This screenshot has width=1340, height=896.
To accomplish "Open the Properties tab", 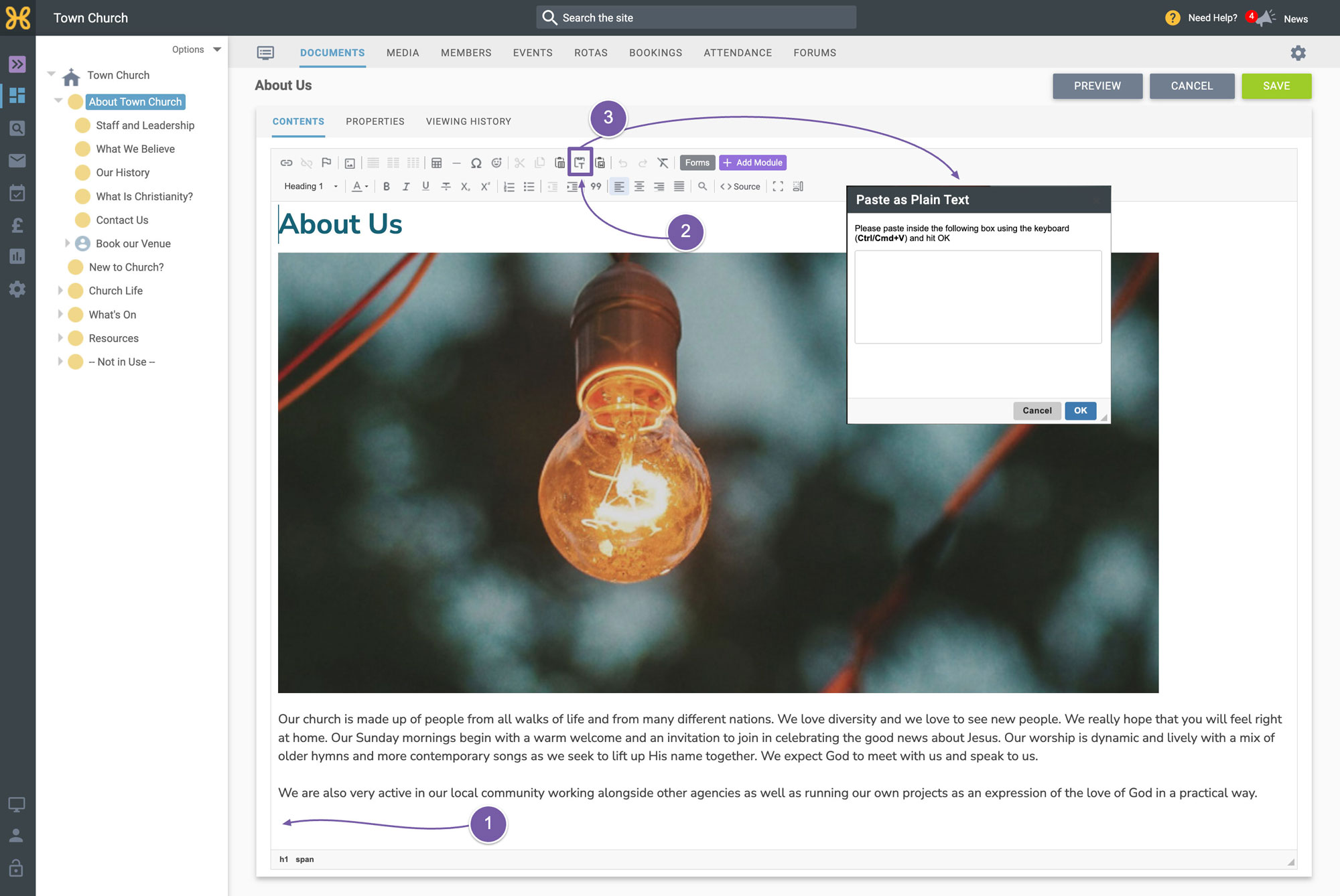I will (375, 121).
